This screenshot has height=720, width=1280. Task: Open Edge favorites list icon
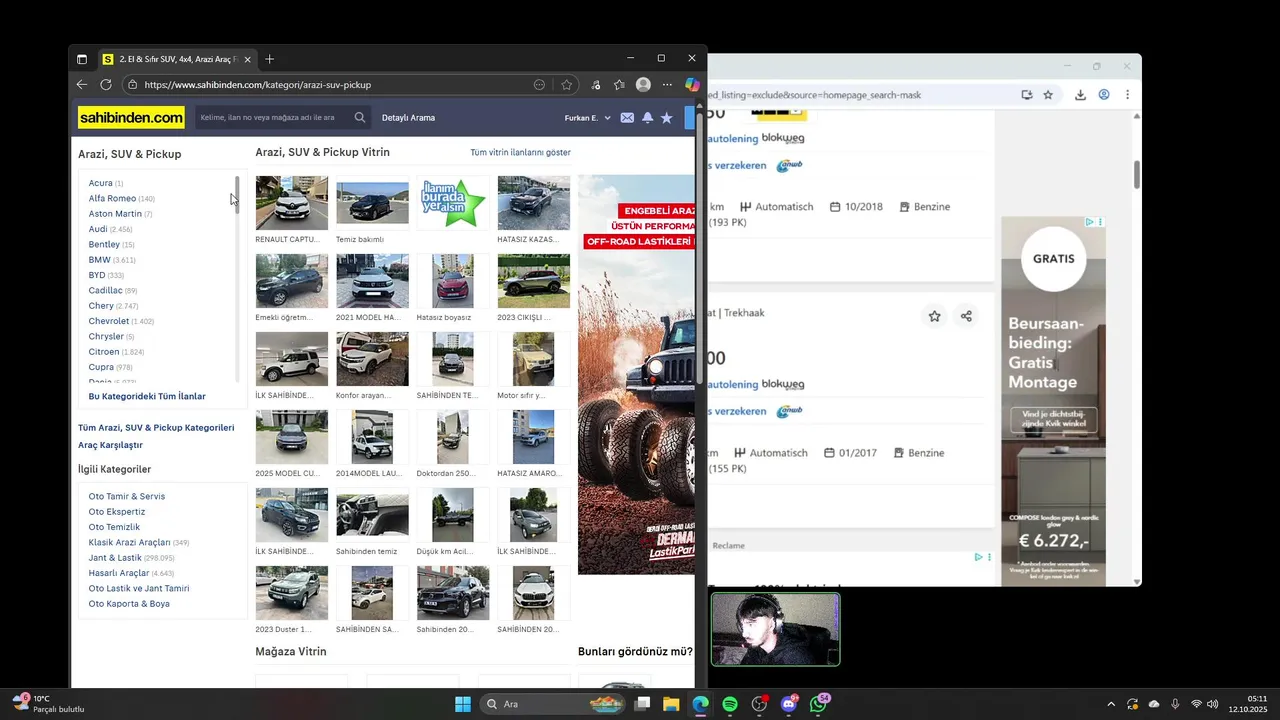[619, 85]
